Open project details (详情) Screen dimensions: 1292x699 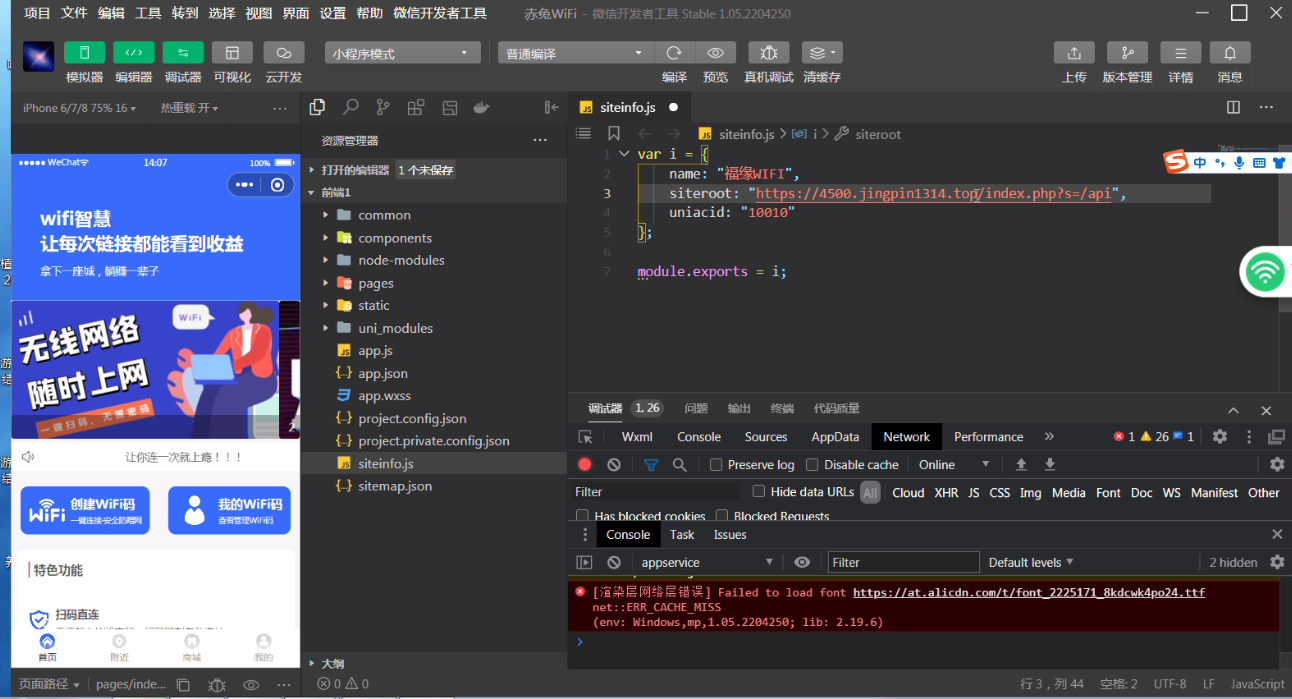1180,53
